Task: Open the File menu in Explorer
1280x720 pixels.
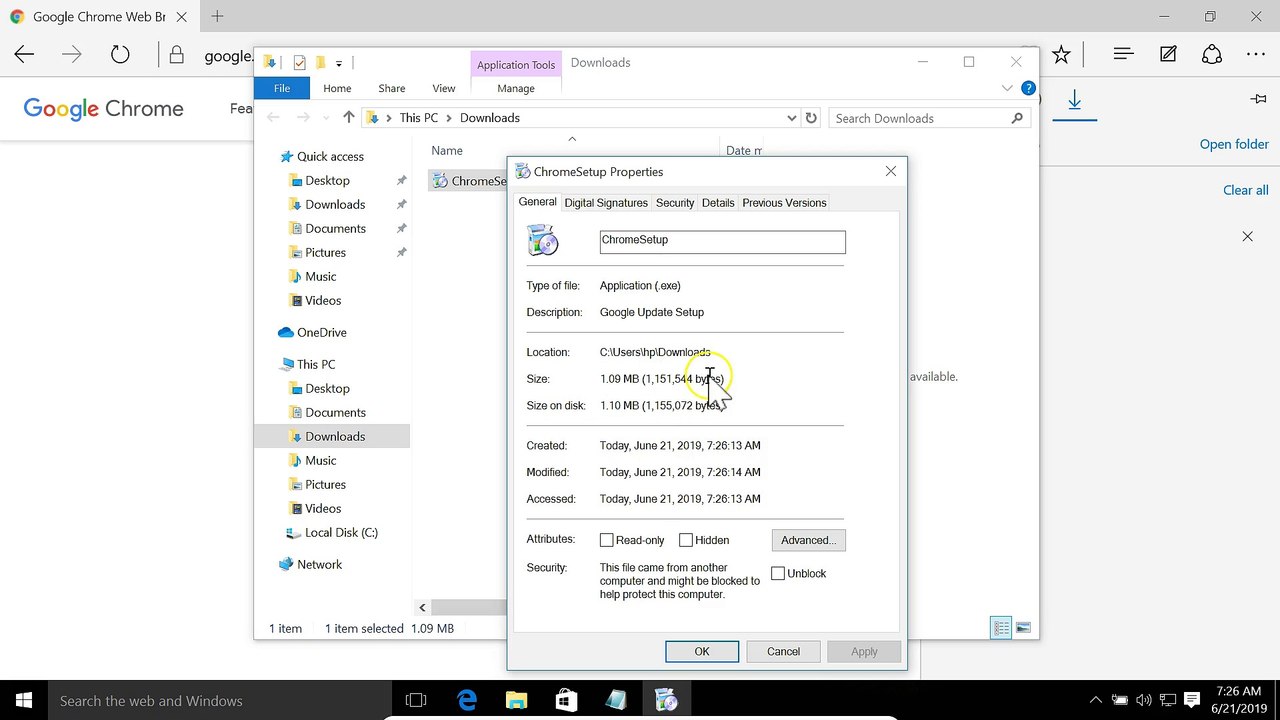Action: pos(282,88)
